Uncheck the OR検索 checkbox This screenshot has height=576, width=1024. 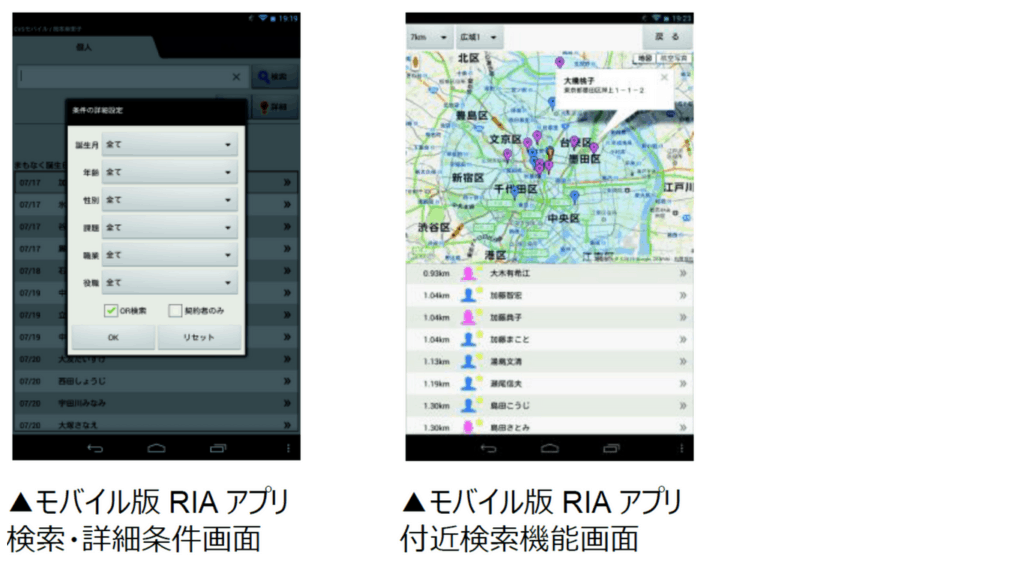coord(111,311)
